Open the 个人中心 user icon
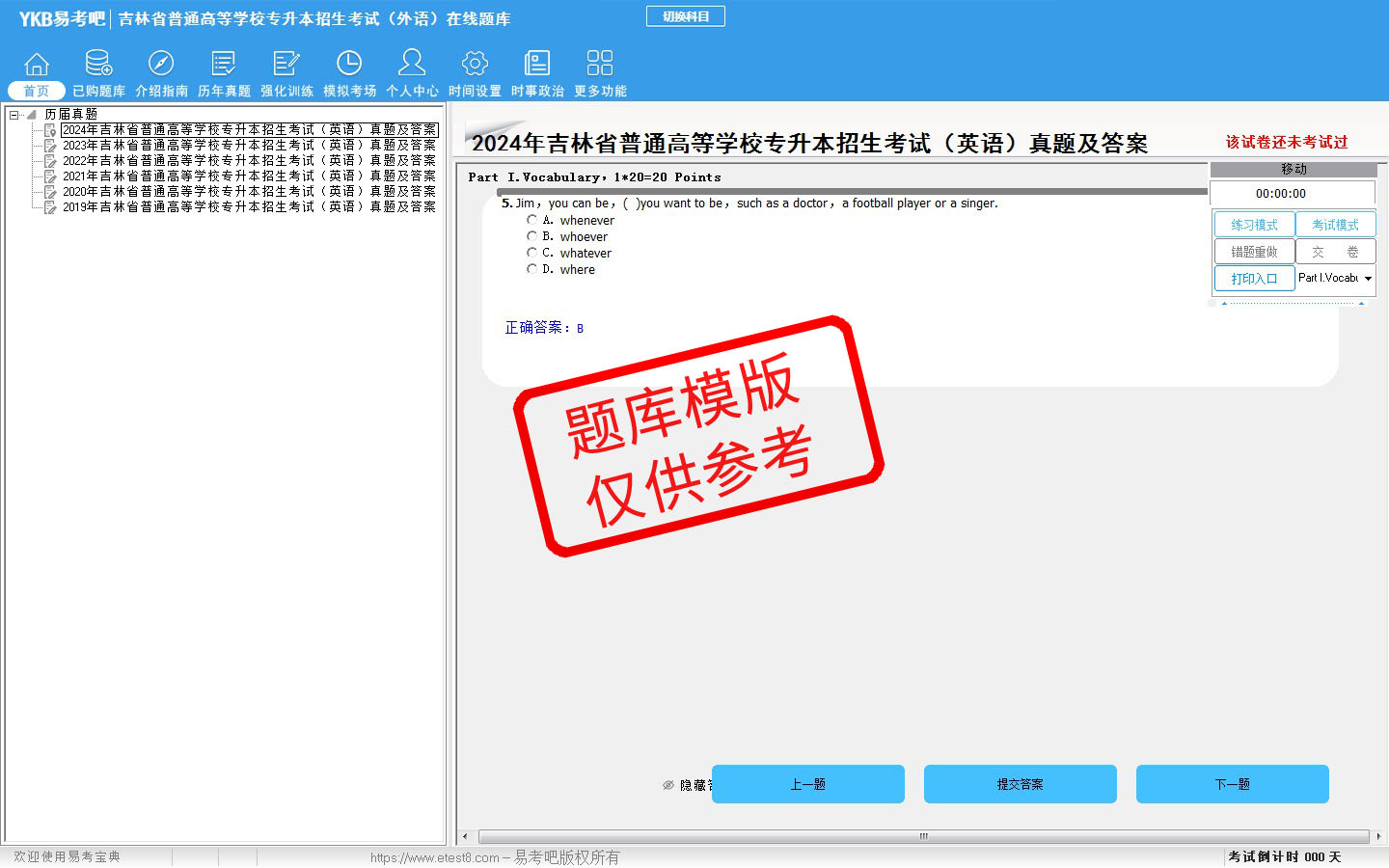This screenshot has width=1389, height=868. click(x=412, y=65)
